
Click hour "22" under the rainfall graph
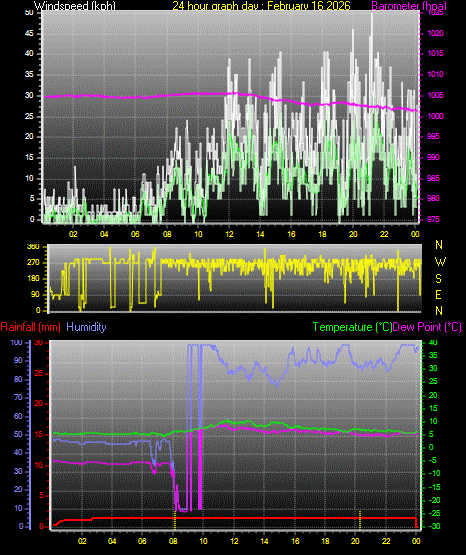pos(386,541)
